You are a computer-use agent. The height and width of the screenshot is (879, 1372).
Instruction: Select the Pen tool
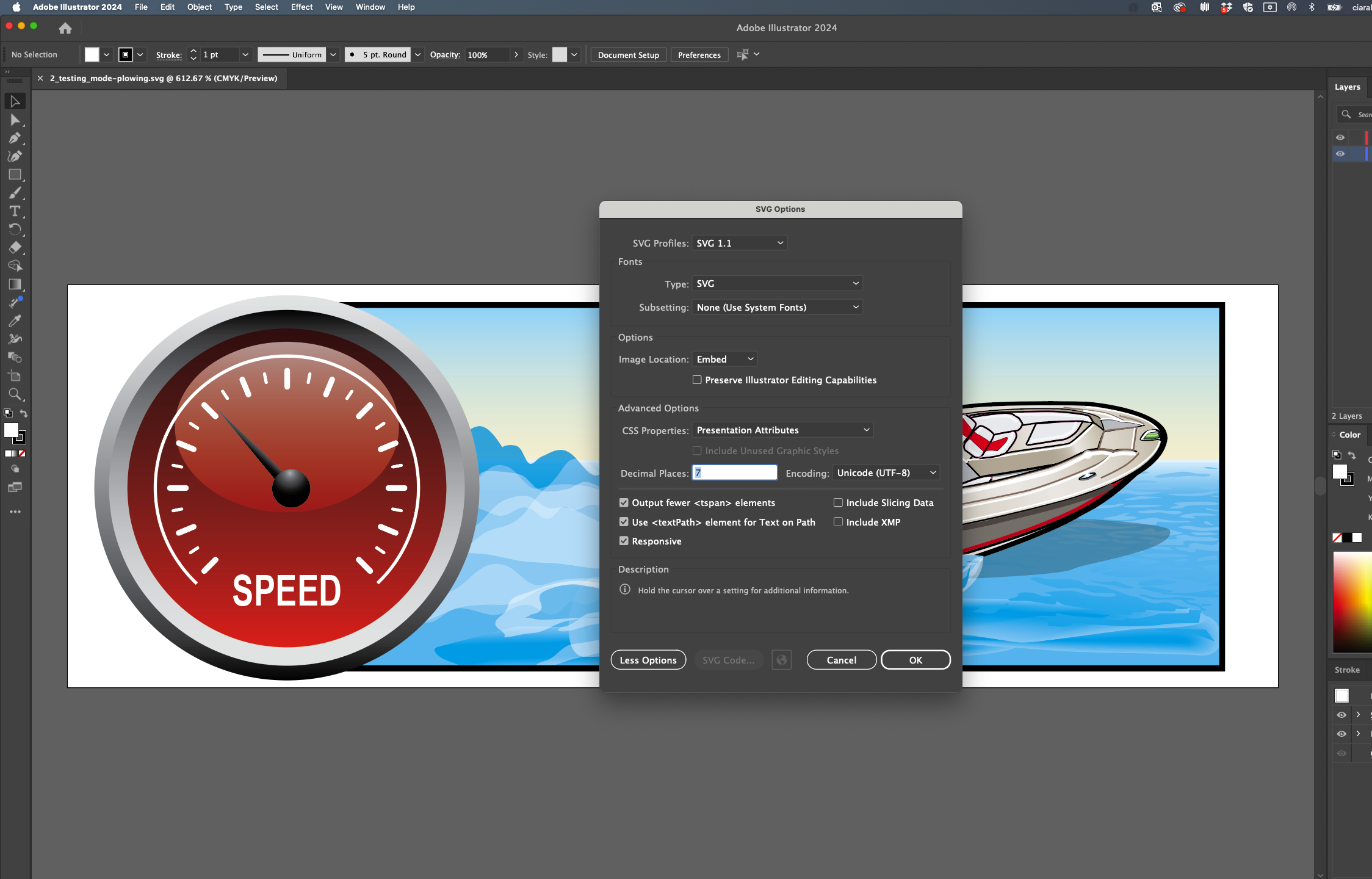tap(15, 138)
